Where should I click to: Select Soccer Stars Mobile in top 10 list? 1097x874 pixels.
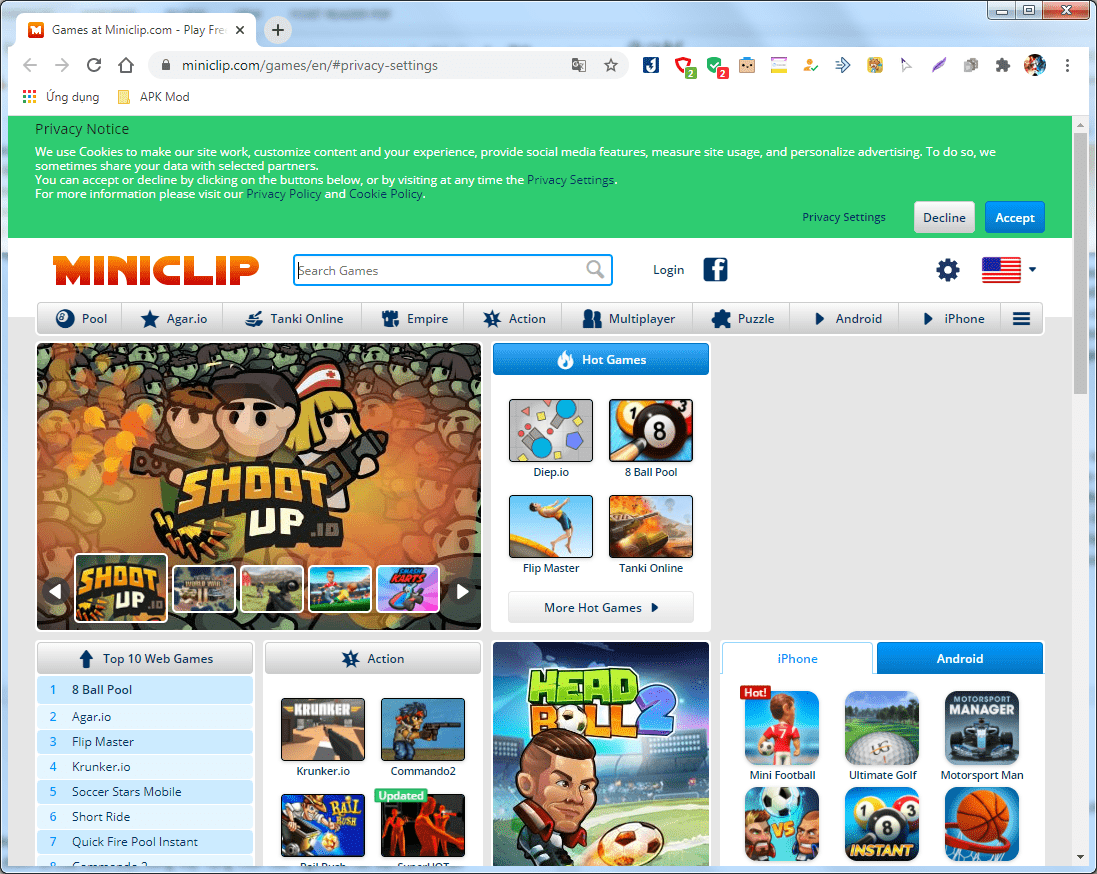click(145, 792)
